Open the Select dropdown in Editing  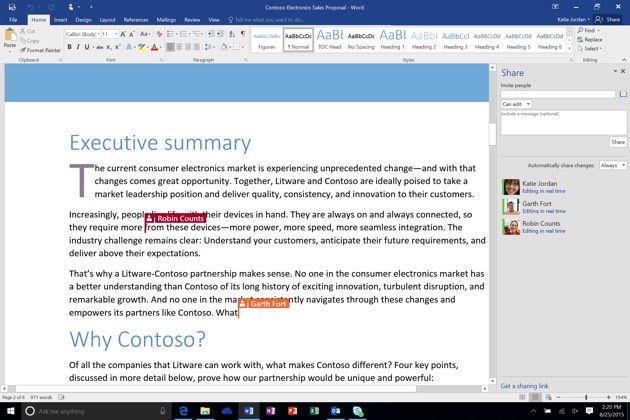point(590,49)
